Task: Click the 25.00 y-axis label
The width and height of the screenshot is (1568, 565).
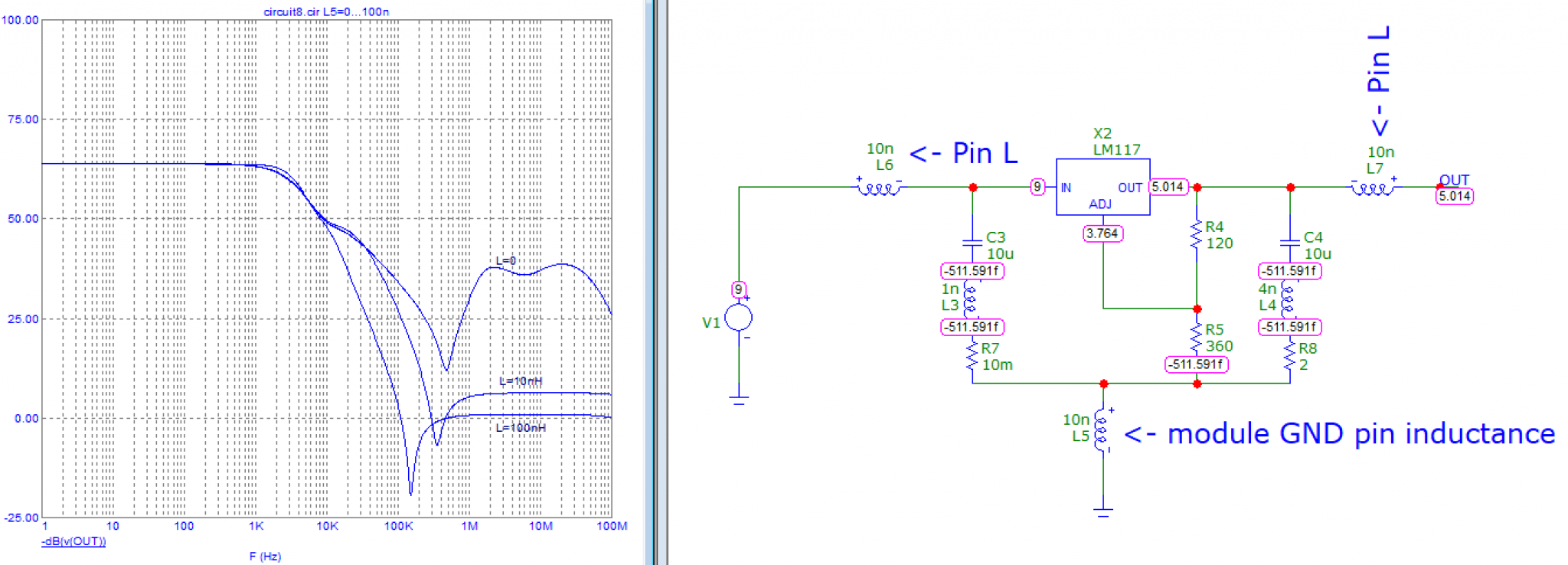Action: pyautogui.click(x=23, y=318)
